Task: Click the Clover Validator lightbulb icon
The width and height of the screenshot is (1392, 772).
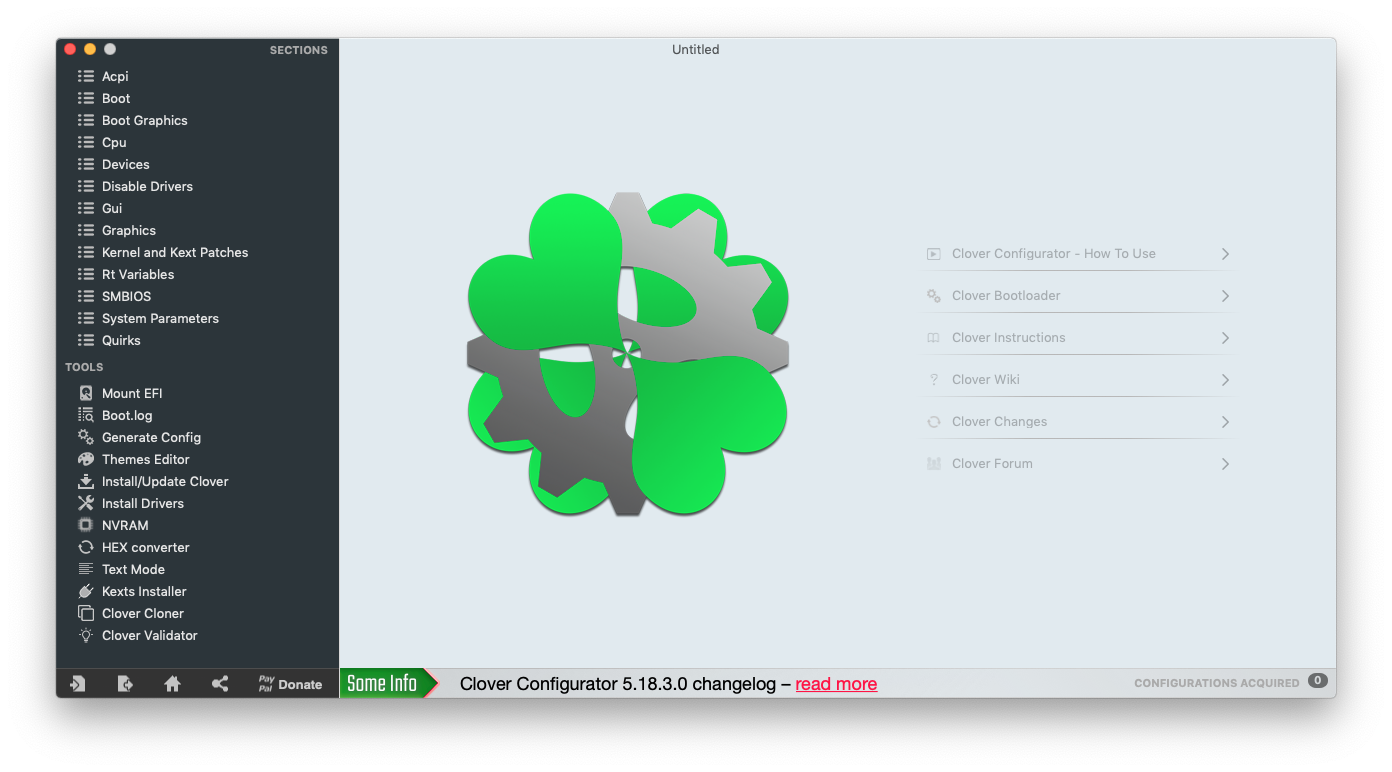Action: click(86, 635)
